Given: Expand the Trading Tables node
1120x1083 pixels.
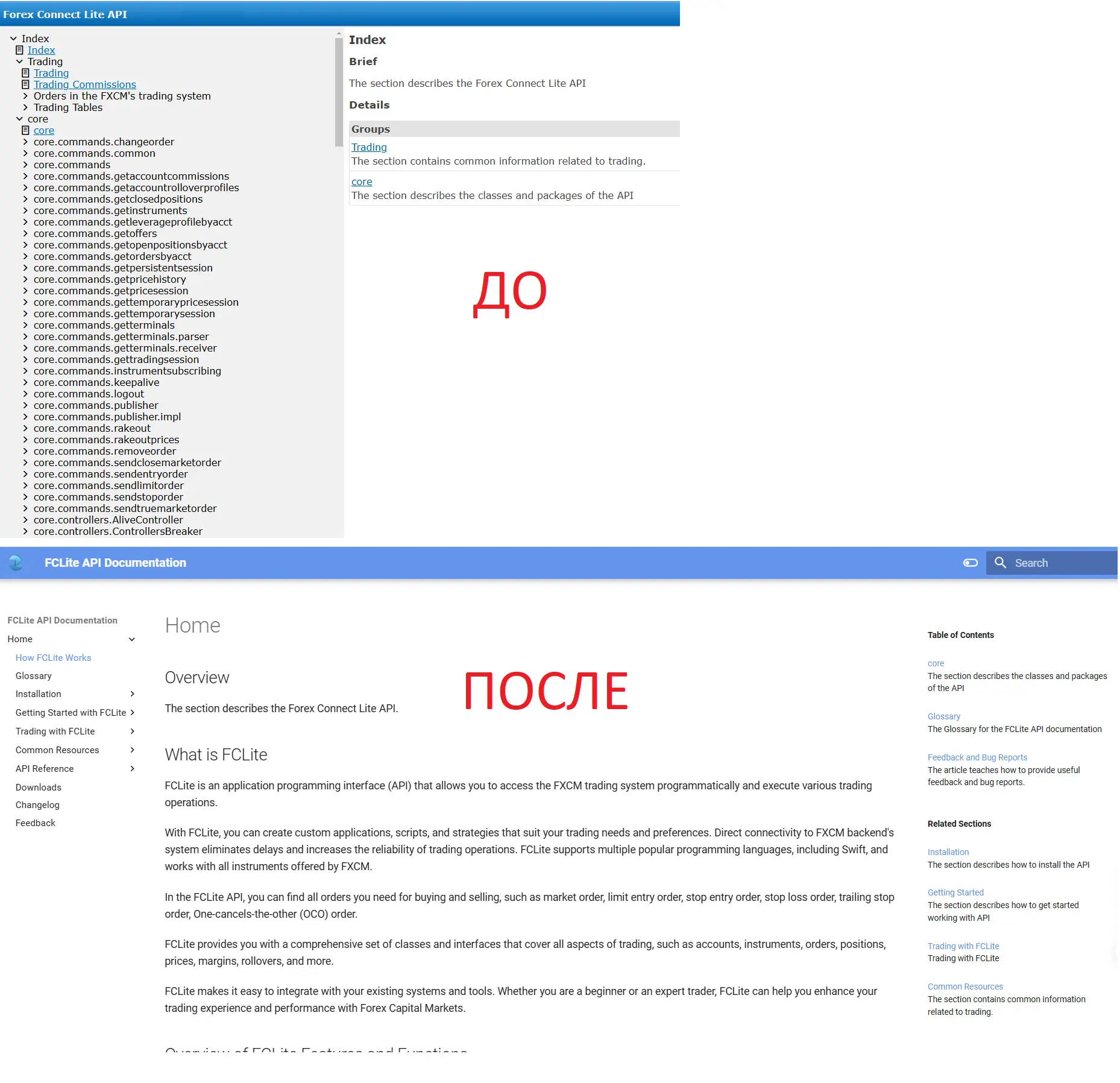Looking at the screenshot, I should [25, 107].
